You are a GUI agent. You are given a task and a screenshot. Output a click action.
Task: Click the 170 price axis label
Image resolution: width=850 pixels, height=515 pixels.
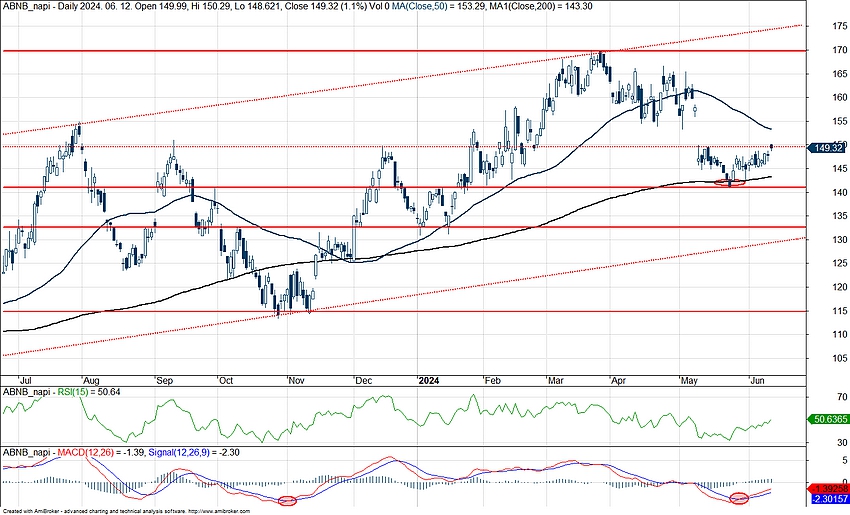840,50
